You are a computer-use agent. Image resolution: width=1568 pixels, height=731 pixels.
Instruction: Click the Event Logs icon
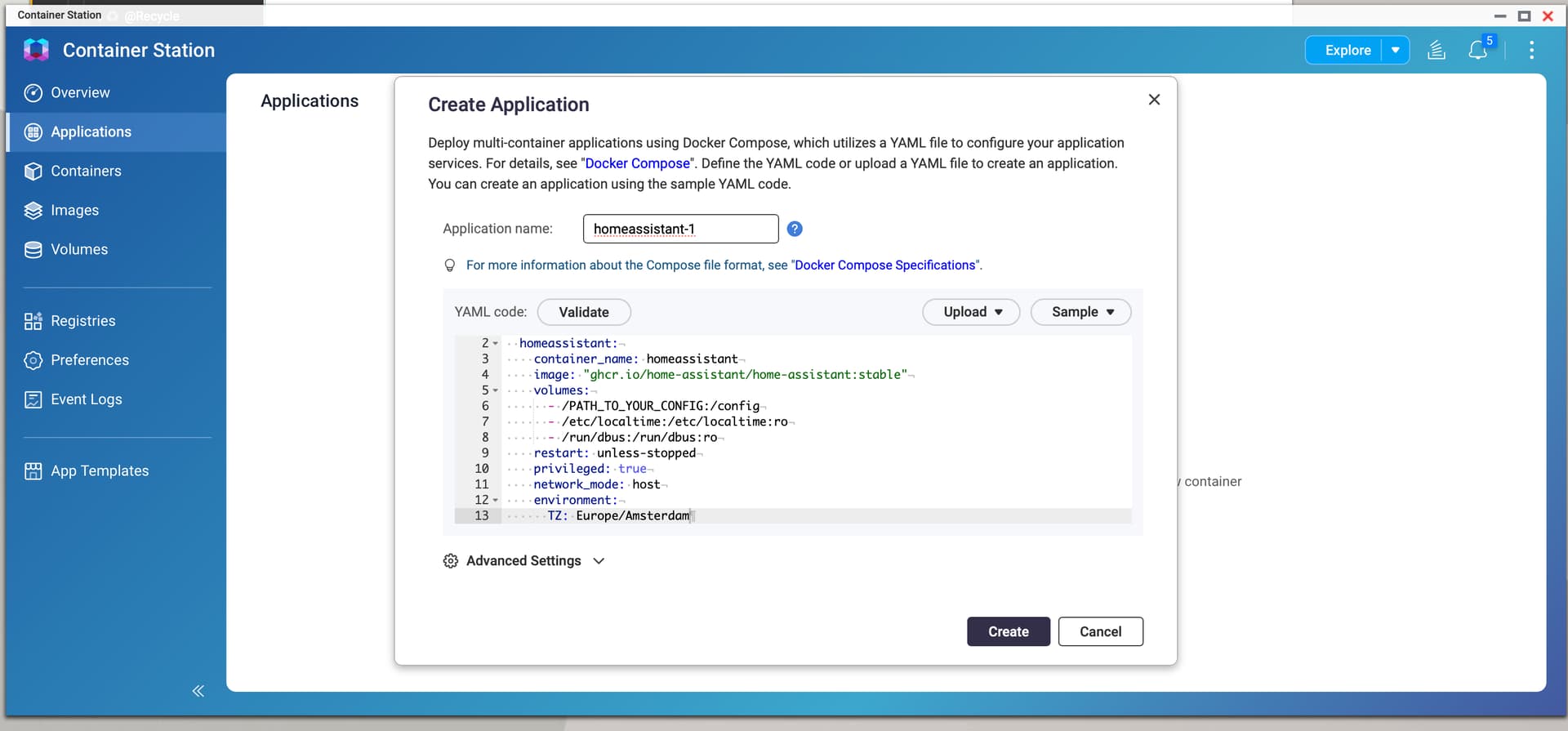click(x=33, y=399)
